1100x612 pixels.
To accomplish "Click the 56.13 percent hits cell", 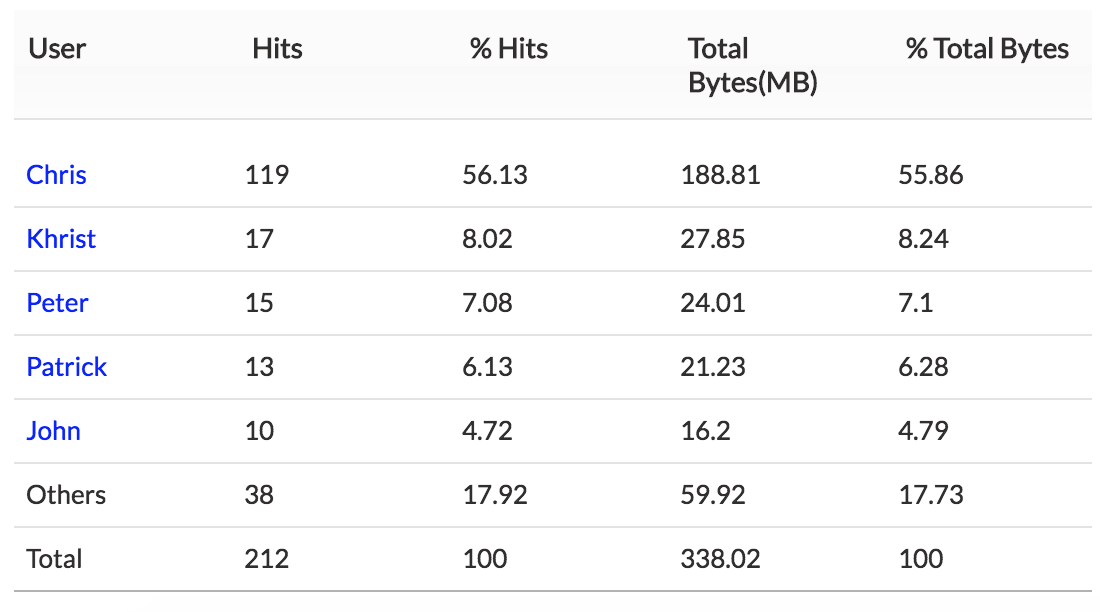I will click(495, 175).
